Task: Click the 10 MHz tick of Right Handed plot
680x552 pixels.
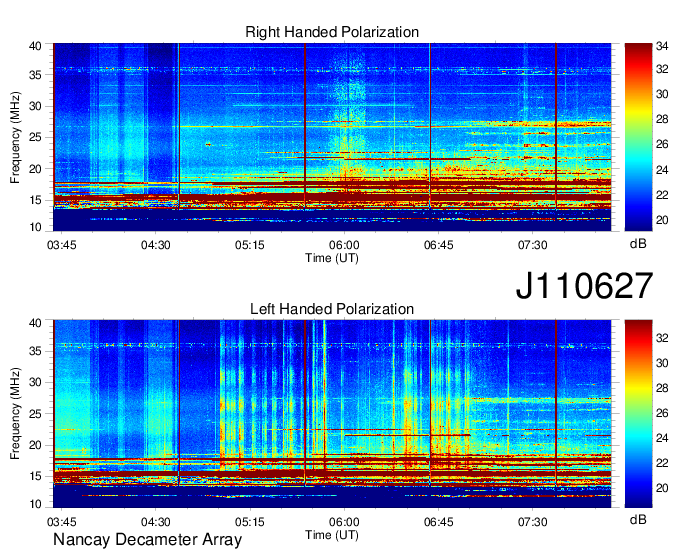Action: point(35,227)
